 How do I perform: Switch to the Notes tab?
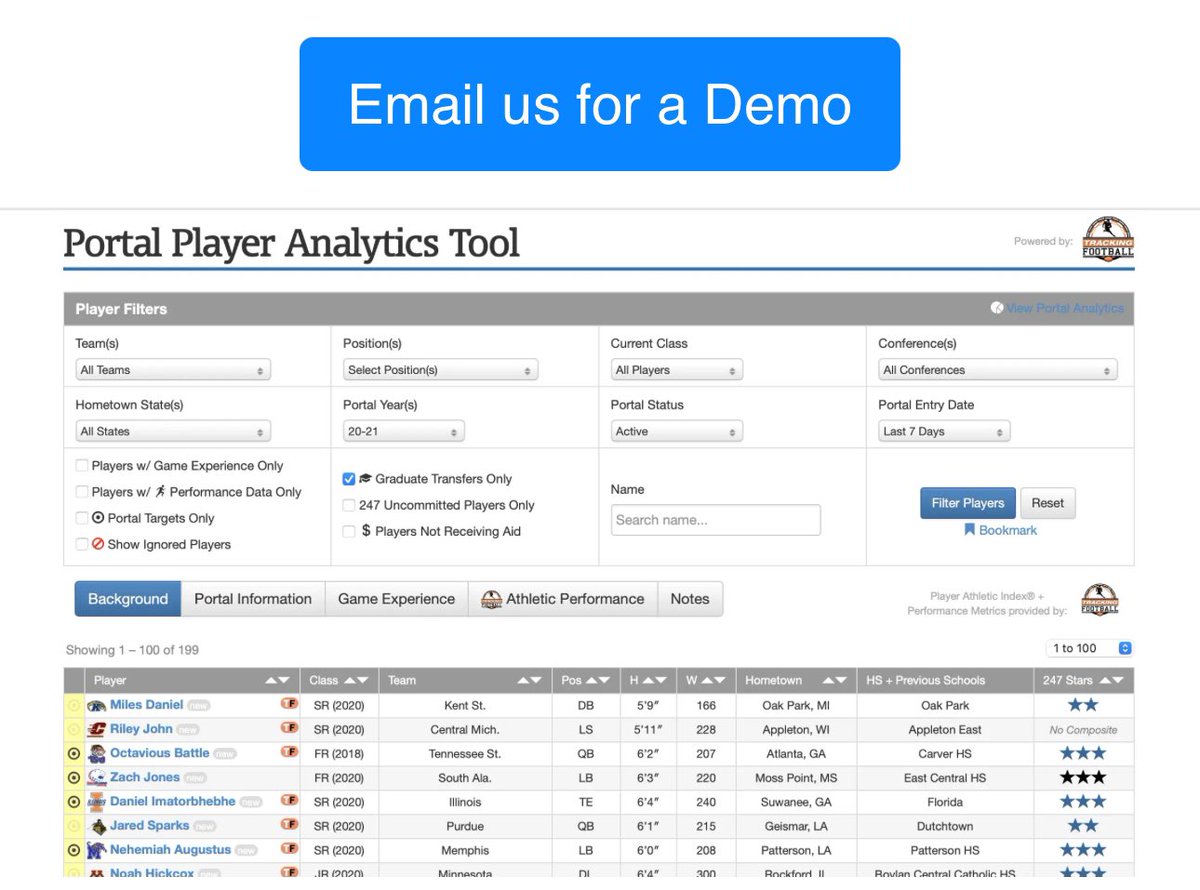[x=690, y=599]
